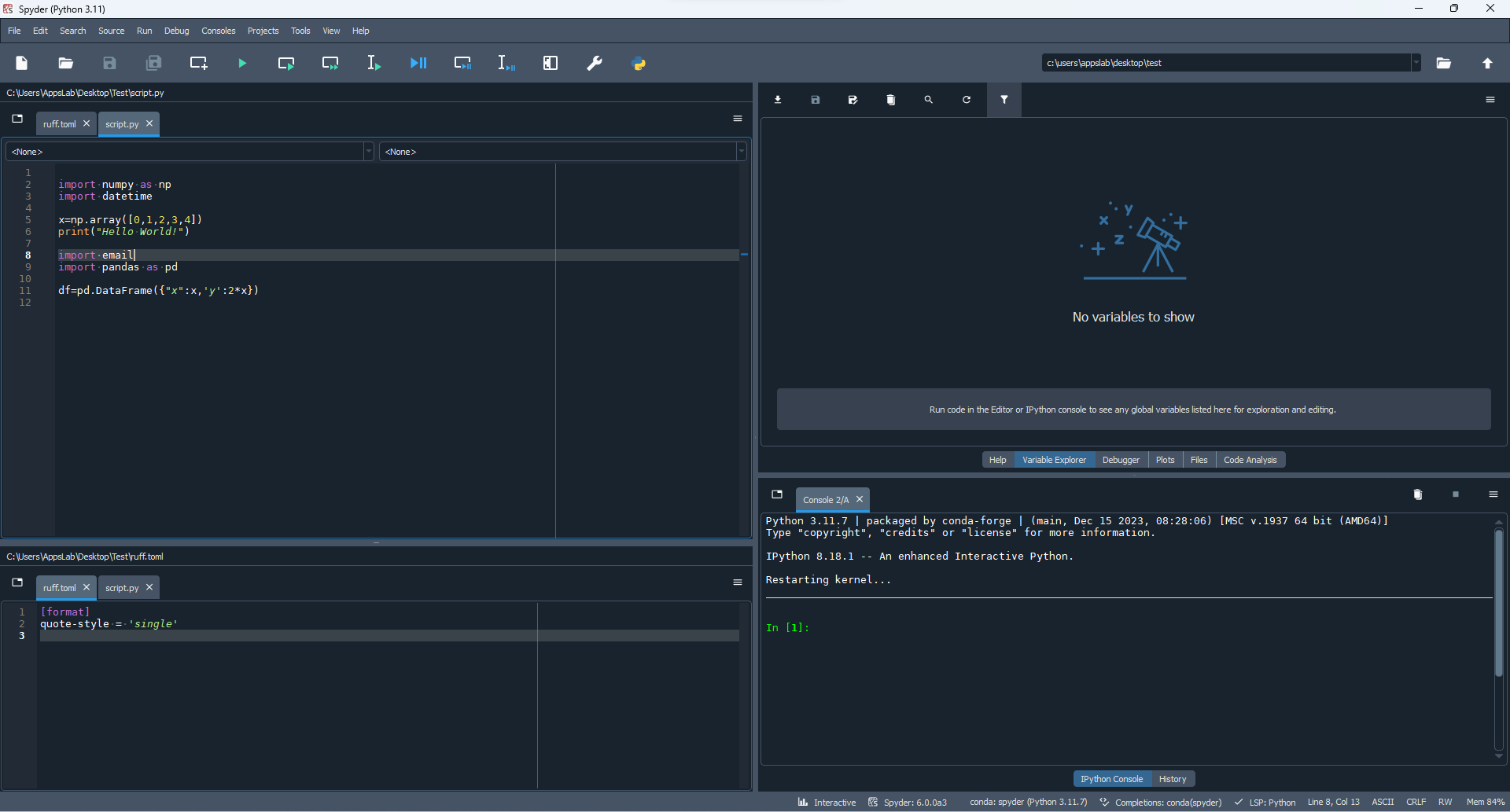Interrupt kernel stop button
Screen dimensions: 1510x812
[1456, 494]
